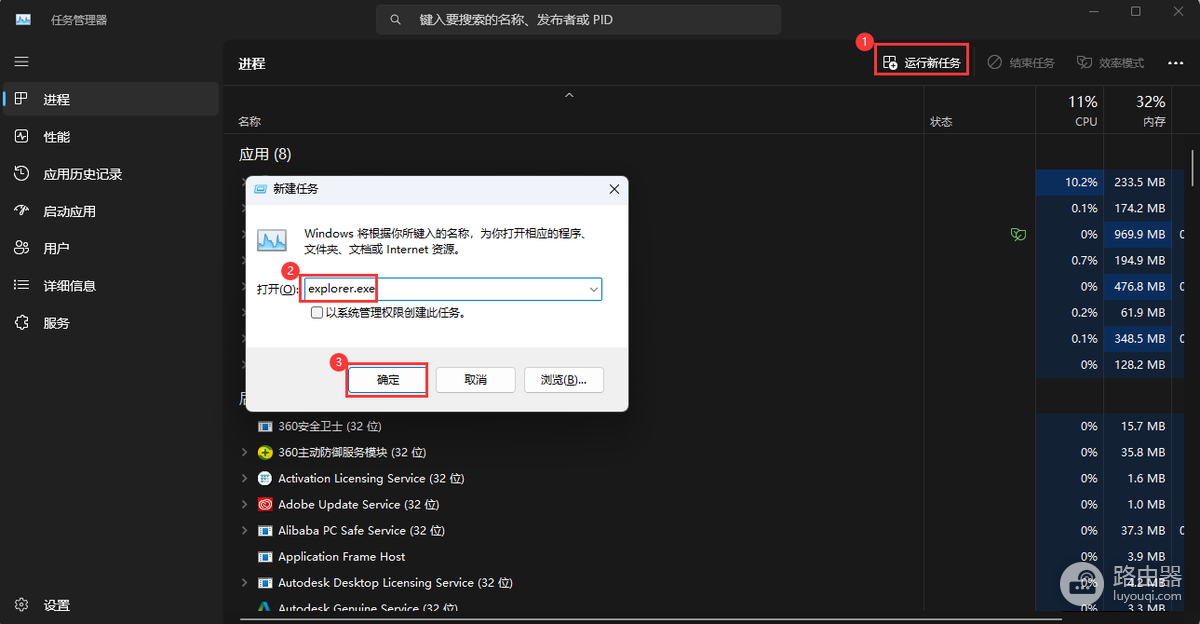The image size is (1200, 624).
Task: Click the Activation Licensing Service icon
Action: (x=265, y=478)
